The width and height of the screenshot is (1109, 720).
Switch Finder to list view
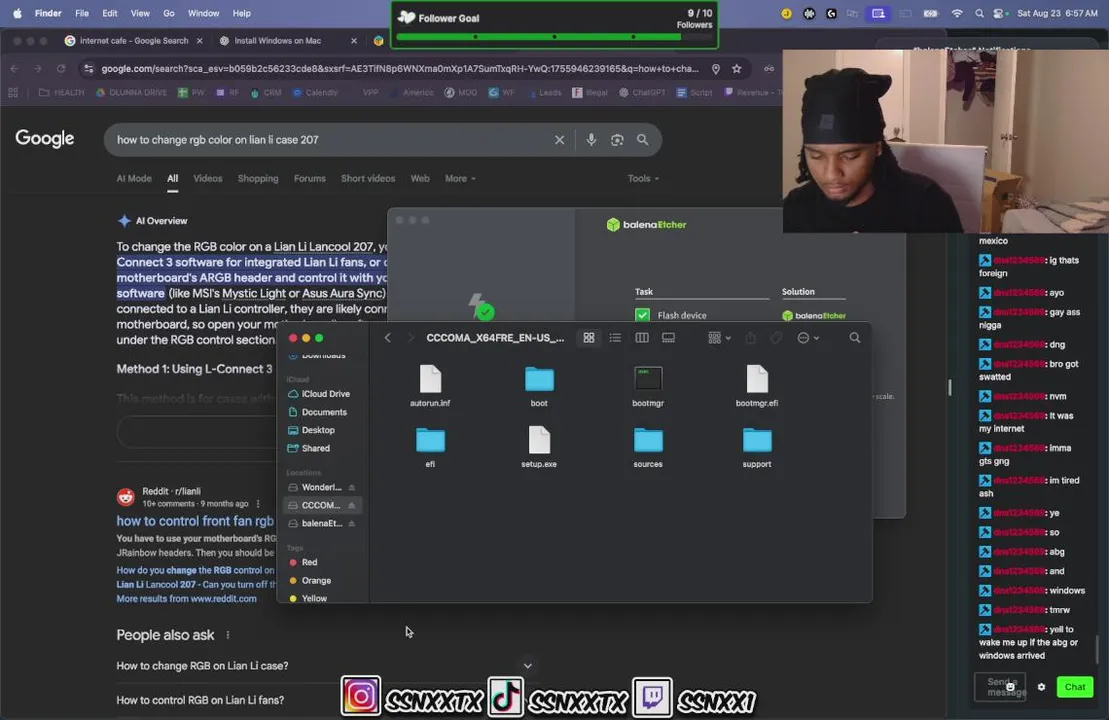point(615,338)
